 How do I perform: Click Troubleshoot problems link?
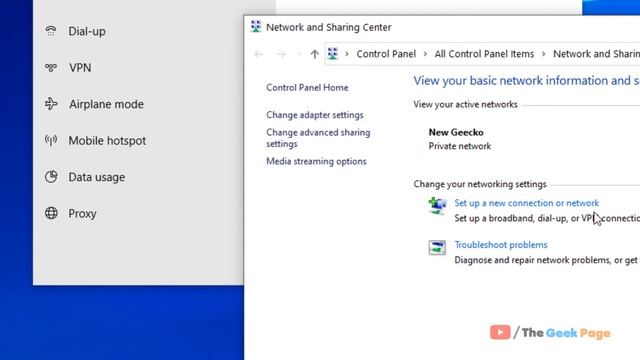501,244
